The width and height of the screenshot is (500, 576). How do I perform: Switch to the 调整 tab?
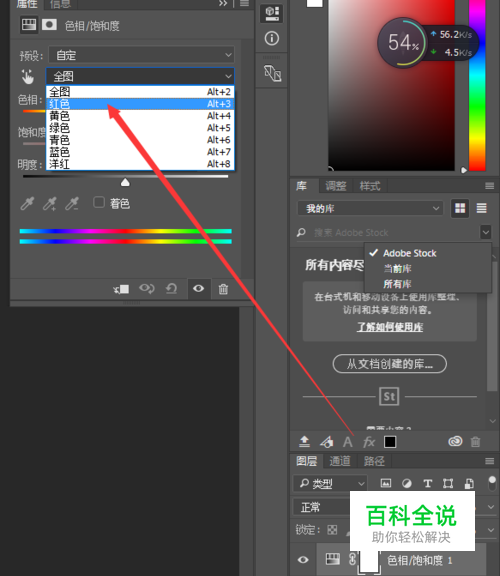[336, 186]
